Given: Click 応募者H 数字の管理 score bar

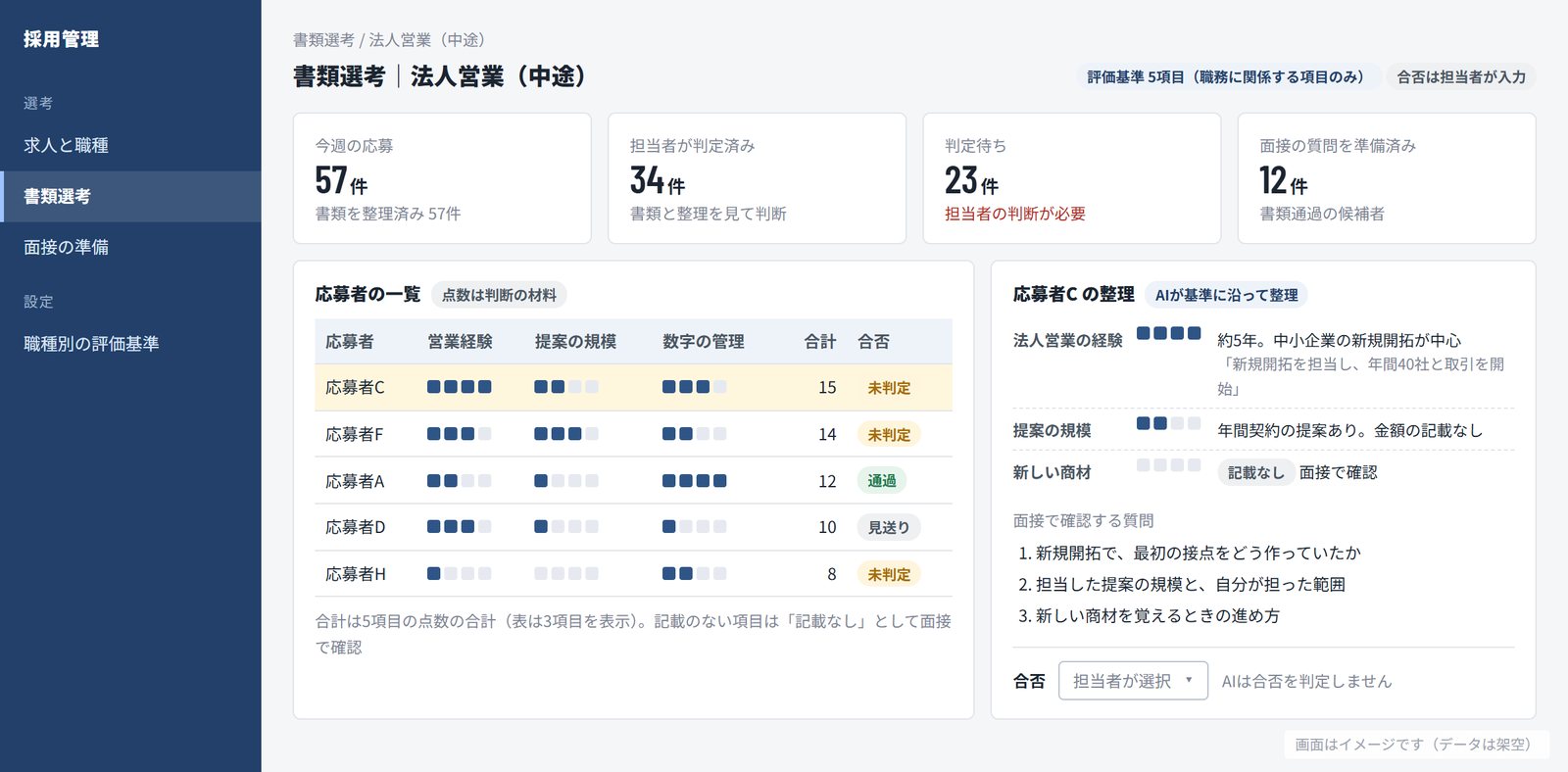Looking at the screenshot, I should click(694, 574).
